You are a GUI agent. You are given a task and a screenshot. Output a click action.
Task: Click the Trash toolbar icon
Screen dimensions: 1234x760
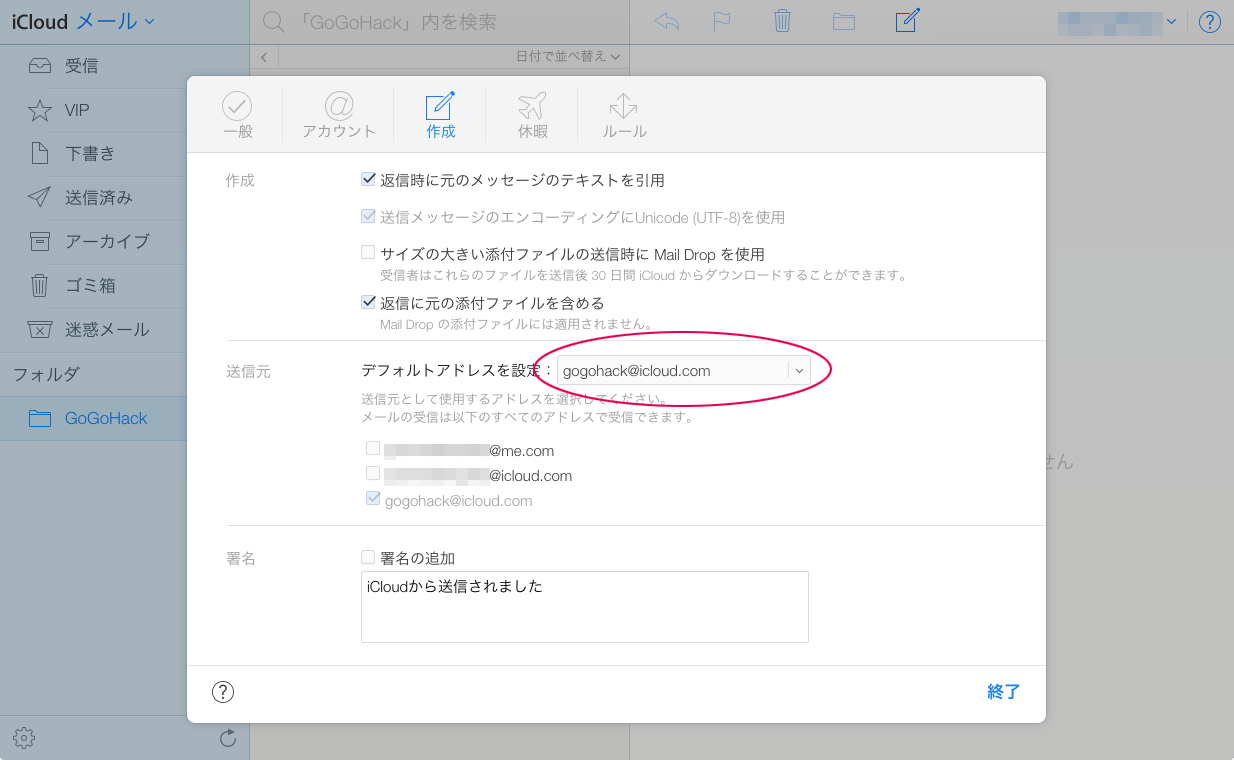click(783, 21)
